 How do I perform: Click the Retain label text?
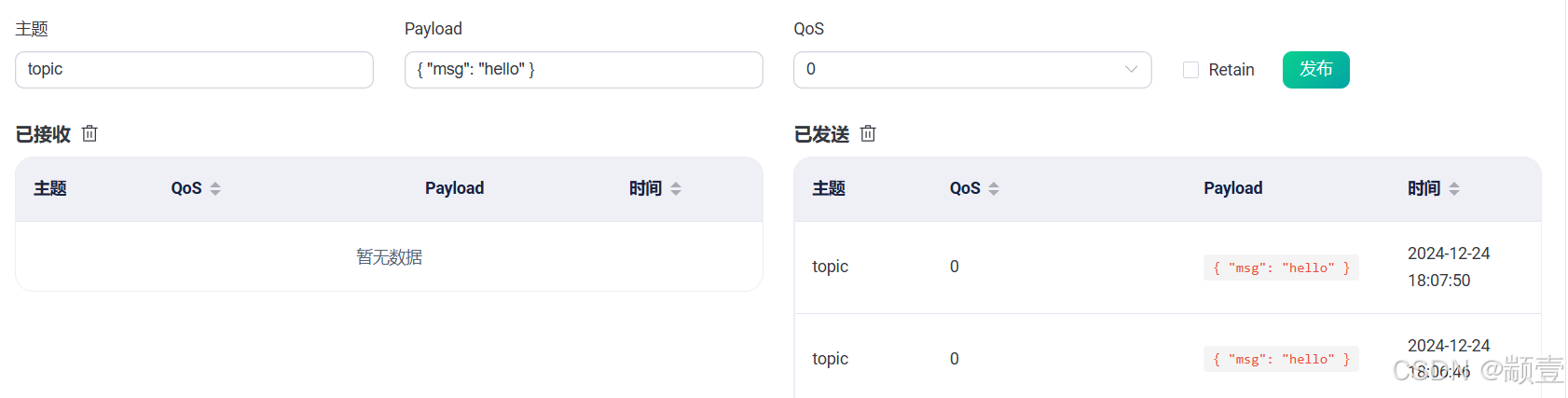tap(1231, 70)
